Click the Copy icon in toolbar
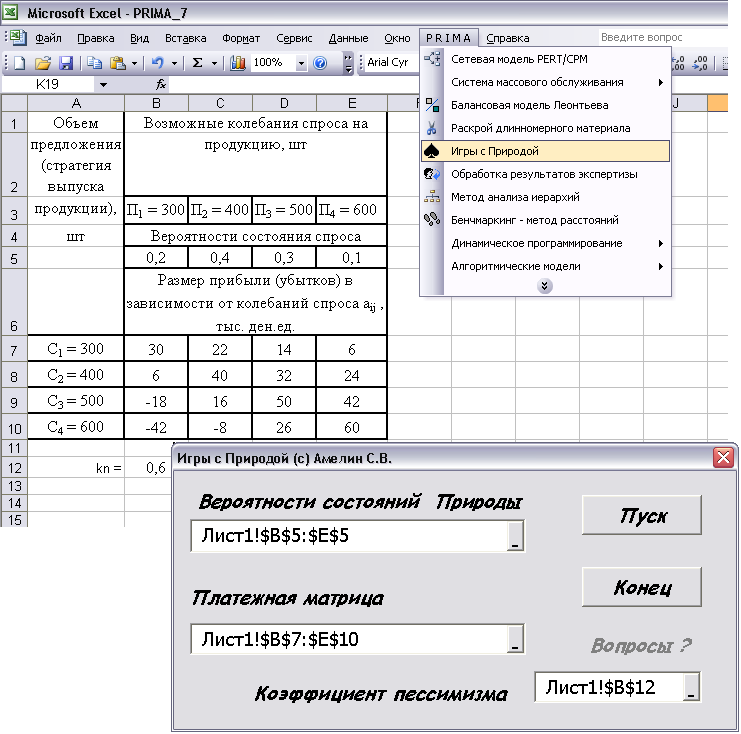The width and height of the screenshot is (741, 734). click(95, 62)
